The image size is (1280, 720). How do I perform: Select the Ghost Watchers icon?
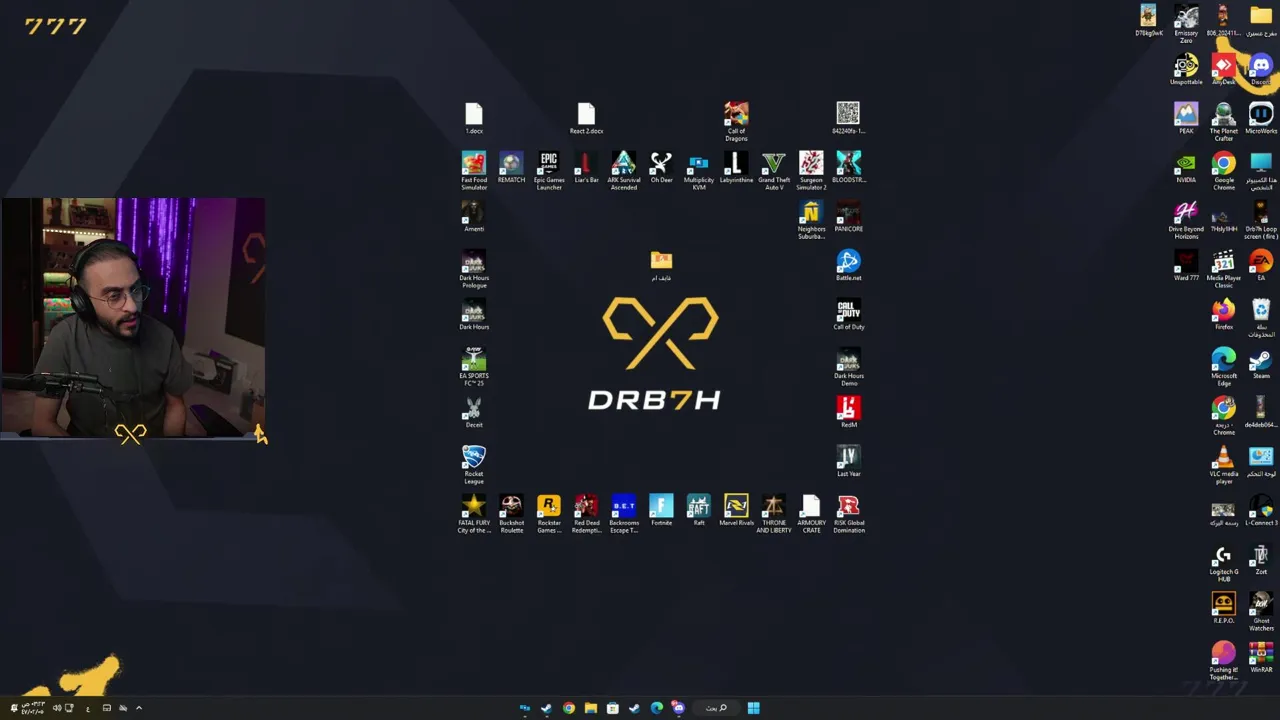coord(1260,611)
